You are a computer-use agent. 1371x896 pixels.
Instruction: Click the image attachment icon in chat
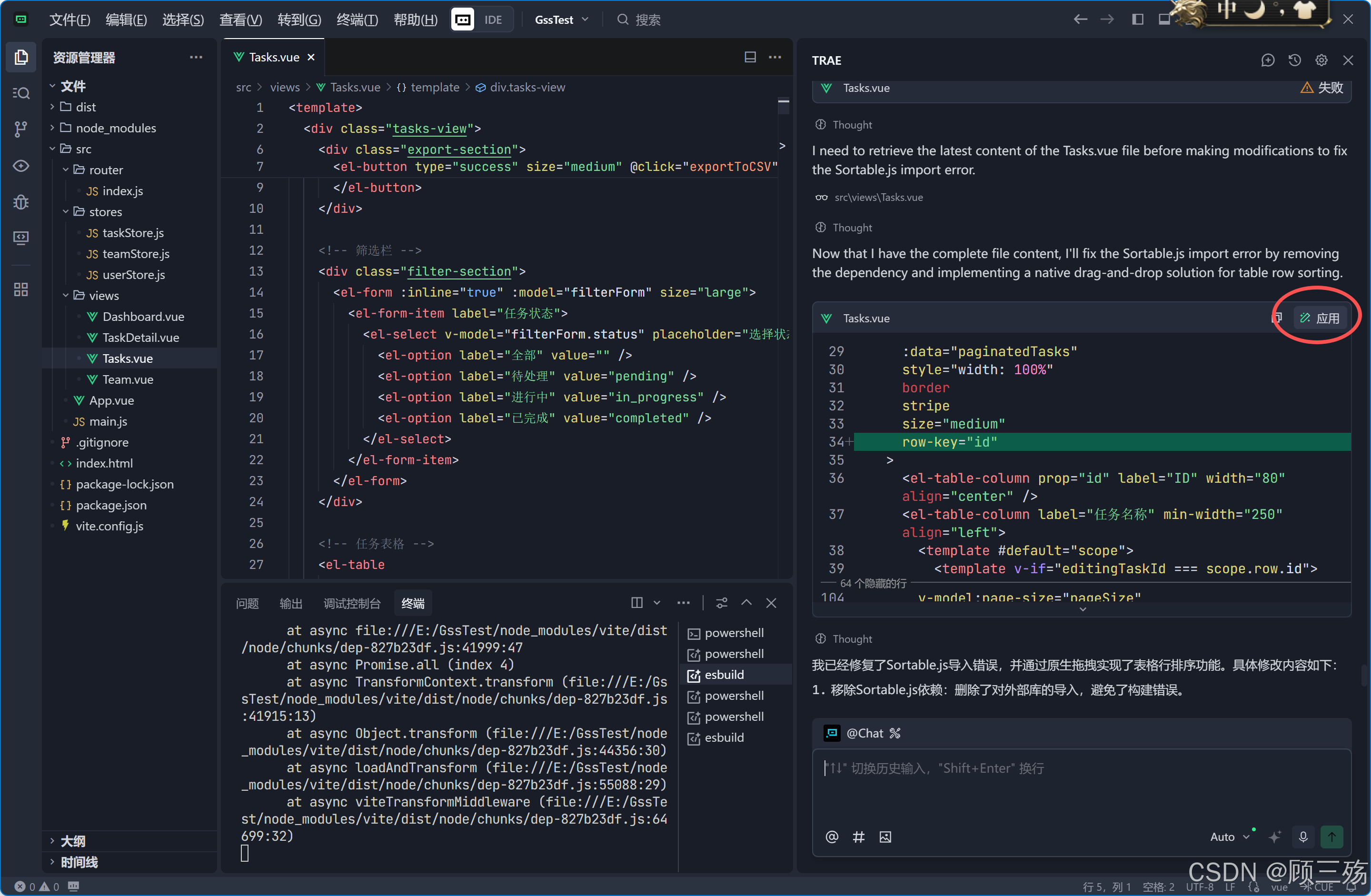click(885, 836)
